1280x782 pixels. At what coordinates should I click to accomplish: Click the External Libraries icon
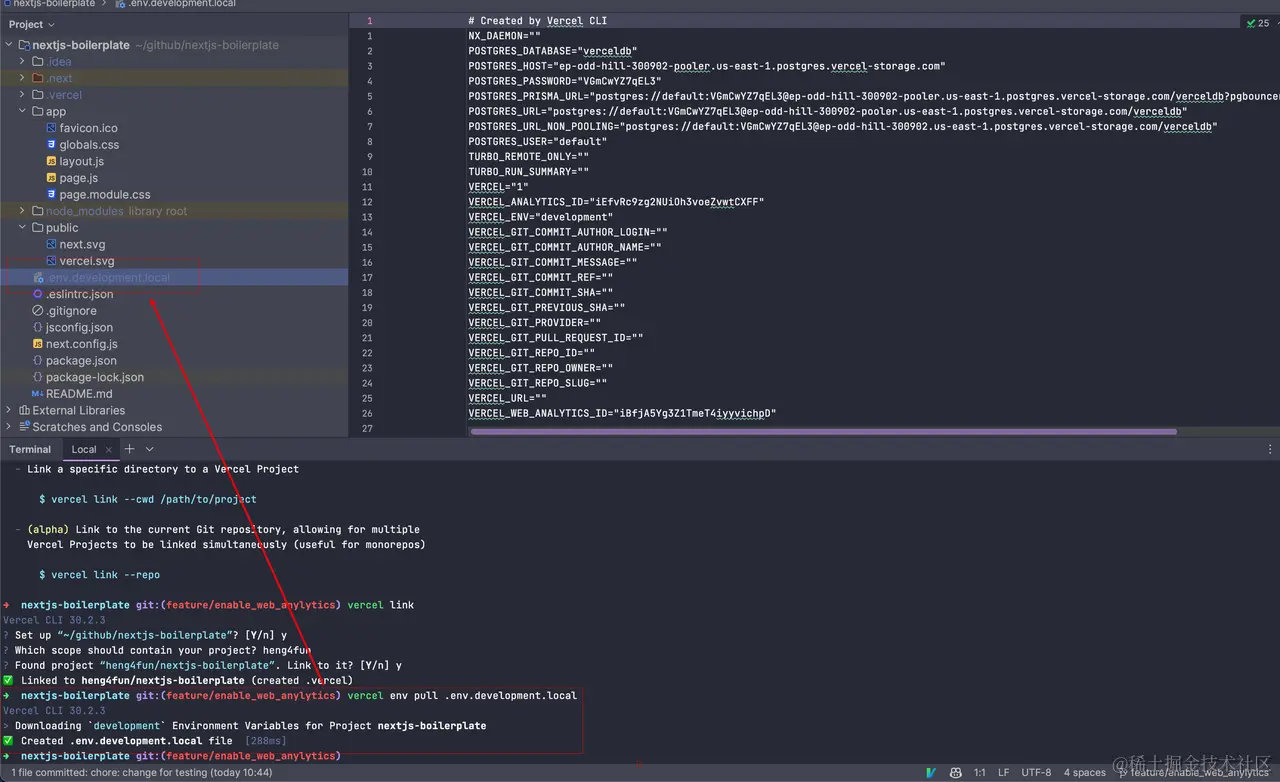24,410
